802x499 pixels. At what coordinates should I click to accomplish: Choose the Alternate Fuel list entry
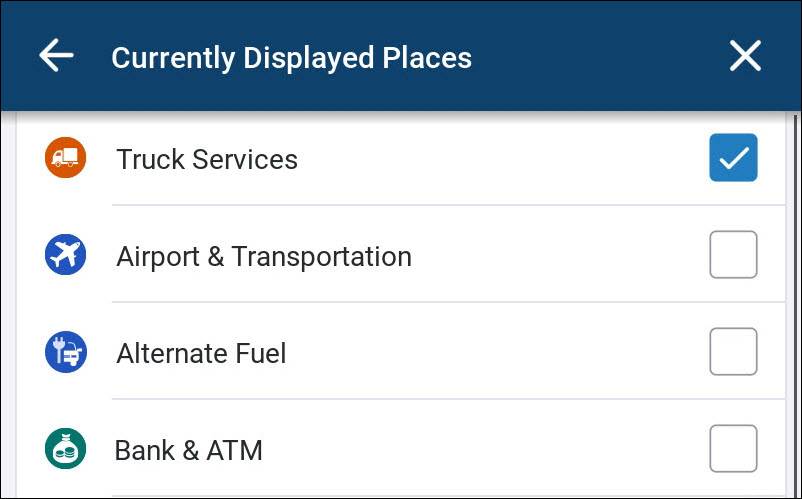(400, 352)
